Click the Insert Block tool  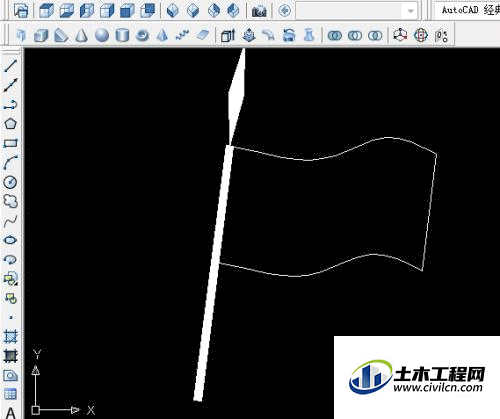click(x=10, y=279)
